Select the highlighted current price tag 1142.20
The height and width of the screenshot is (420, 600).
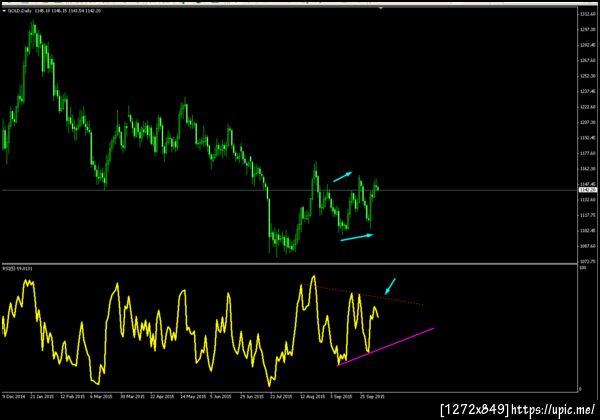[587, 190]
